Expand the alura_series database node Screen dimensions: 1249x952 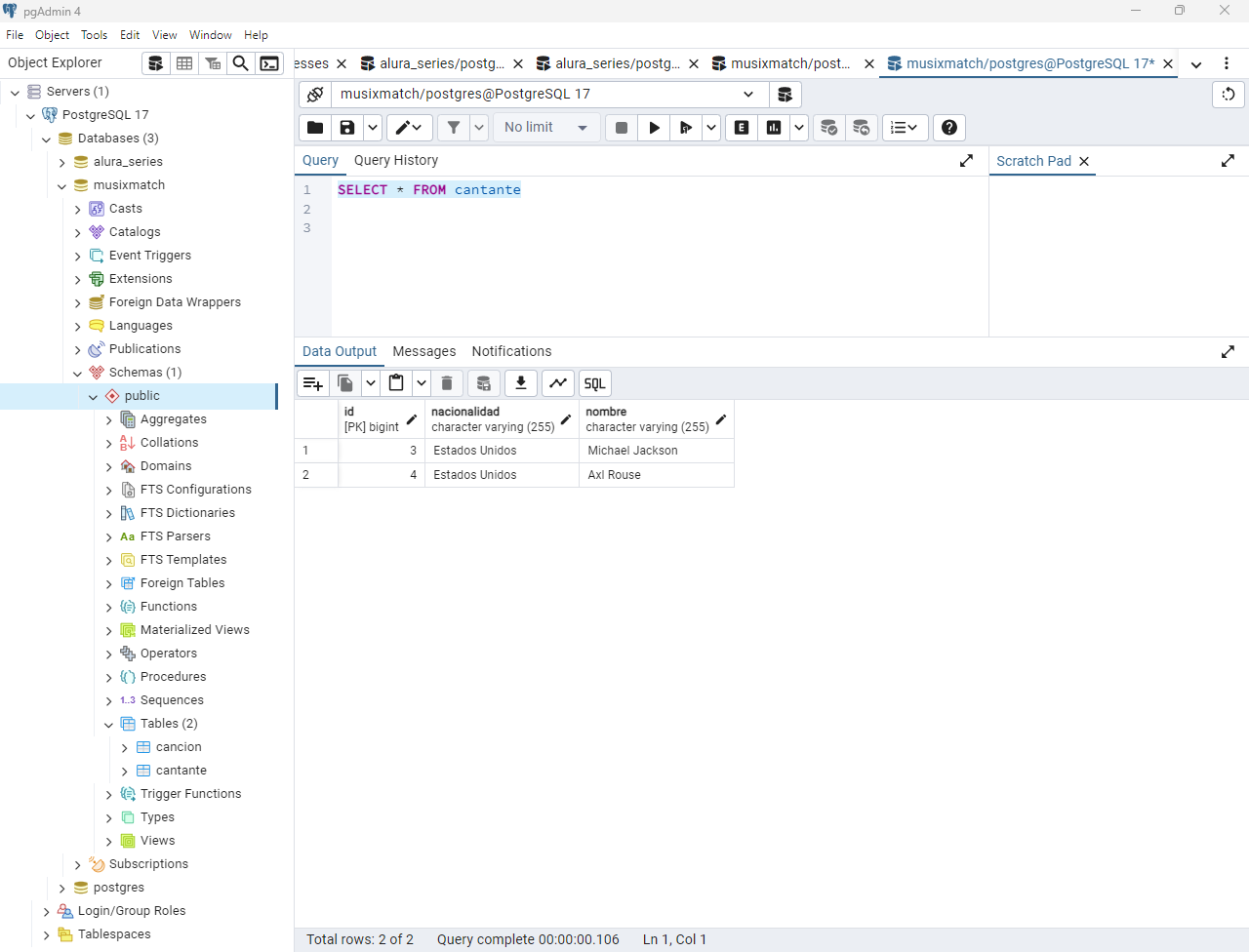pyautogui.click(x=61, y=163)
